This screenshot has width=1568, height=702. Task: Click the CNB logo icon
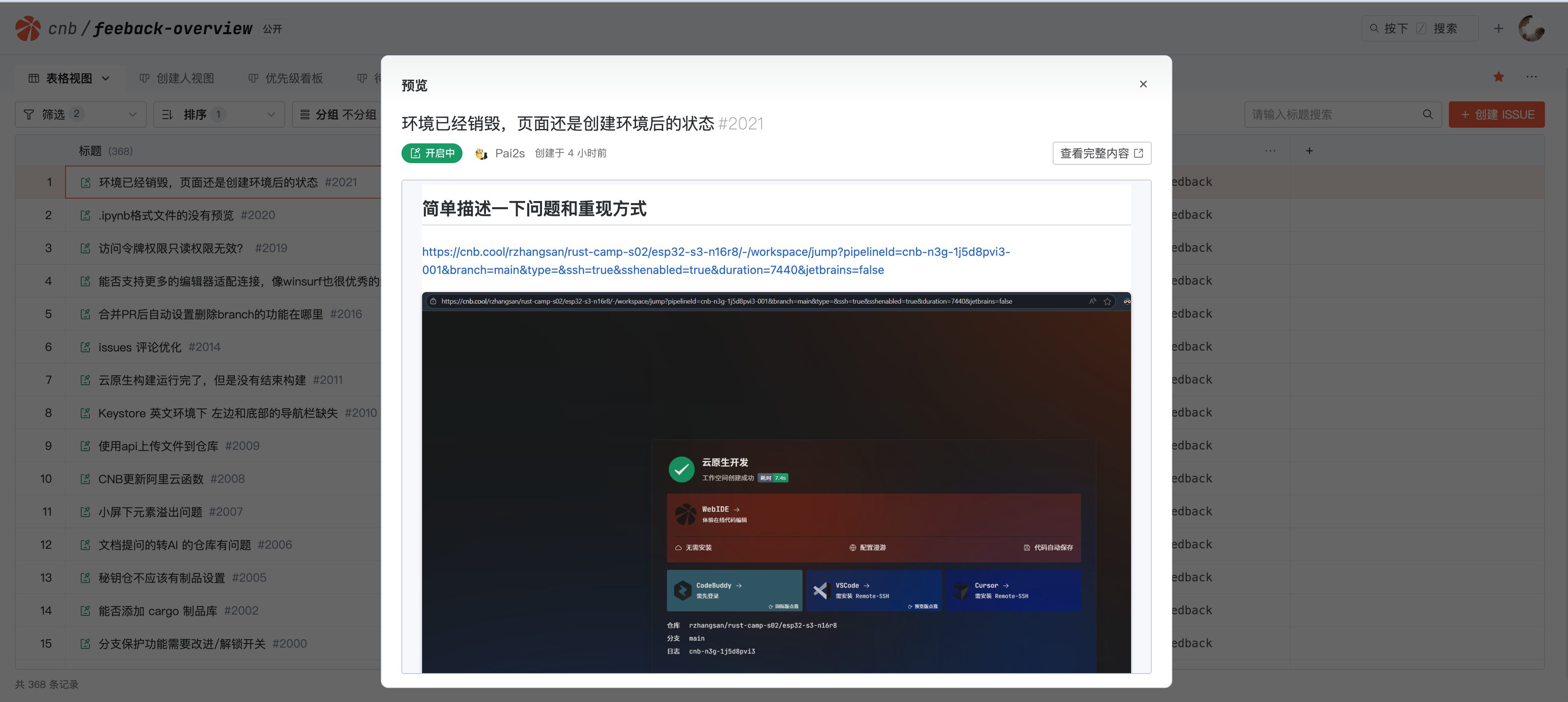pyautogui.click(x=27, y=28)
